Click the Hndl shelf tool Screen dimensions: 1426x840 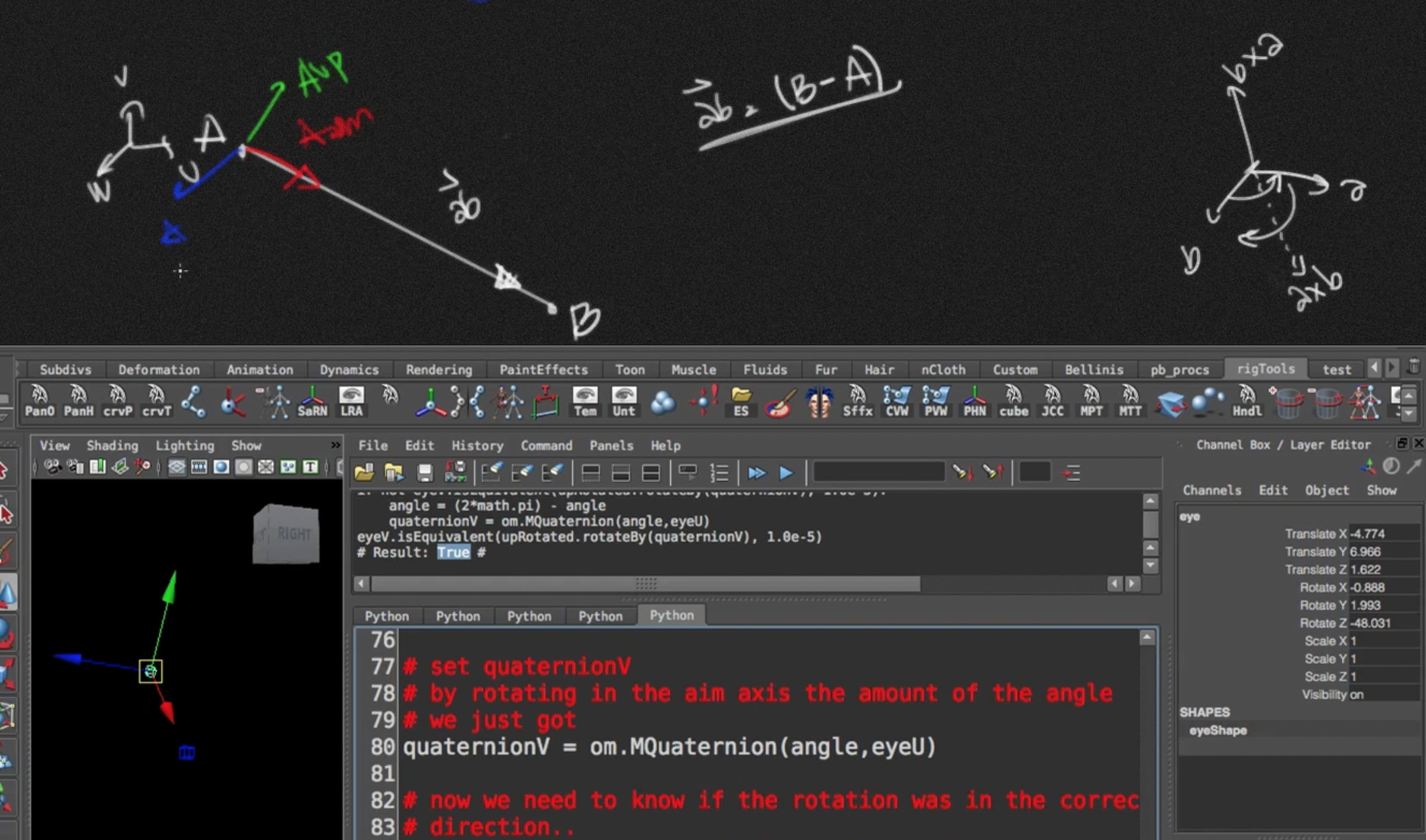(x=1247, y=402)
